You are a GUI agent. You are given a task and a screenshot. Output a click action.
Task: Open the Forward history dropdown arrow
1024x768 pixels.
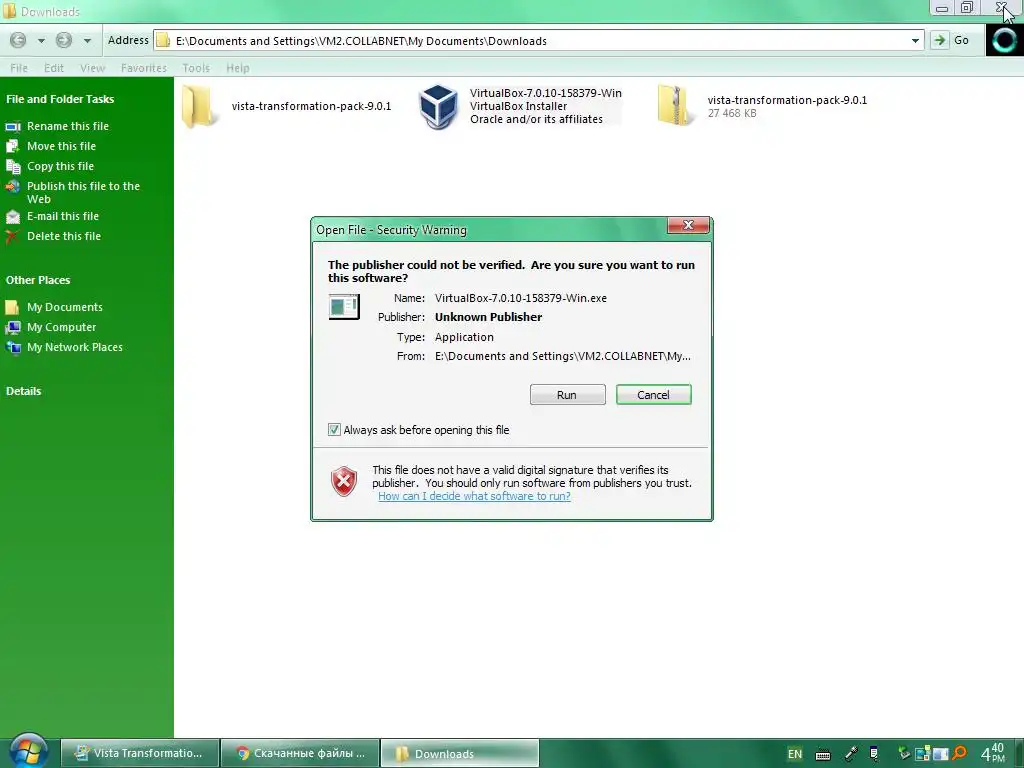pos(87,40)
